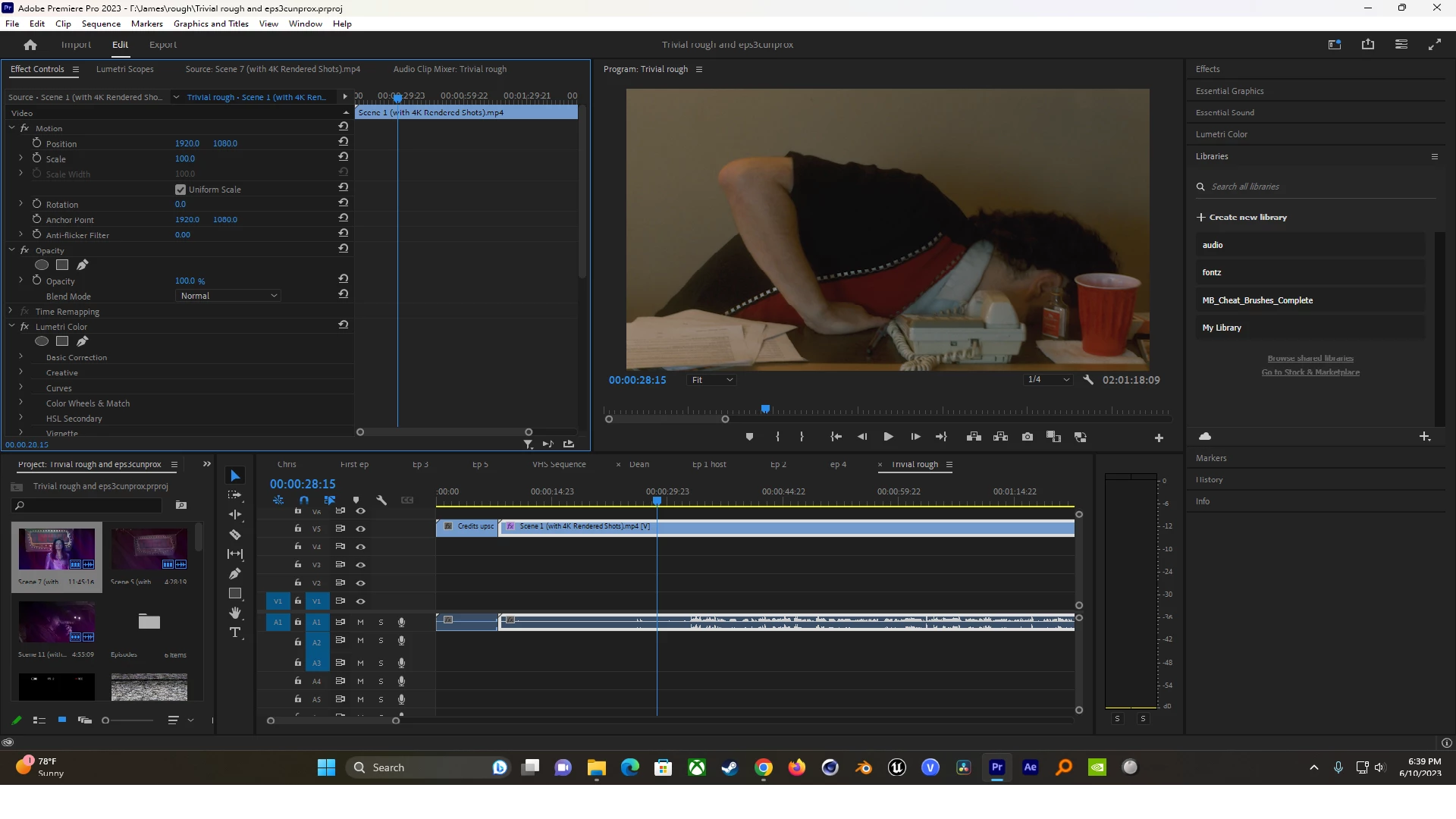Open the Go to Stock & Marketplace link
This screenshot has height=819, width=1456.
click(1310, 372)
